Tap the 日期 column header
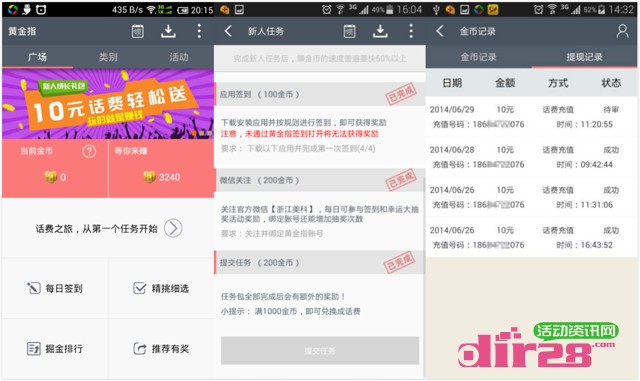Image resolution: width=640 pixels, height=381 pixels. pos(452,83)
